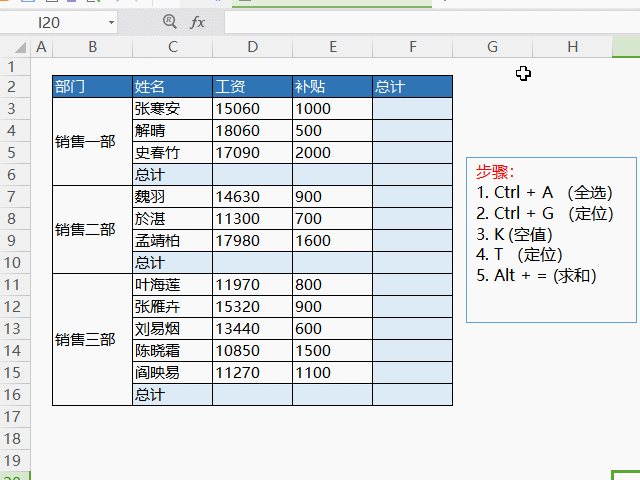Click salary cell 11300

(x=253, y=219)
